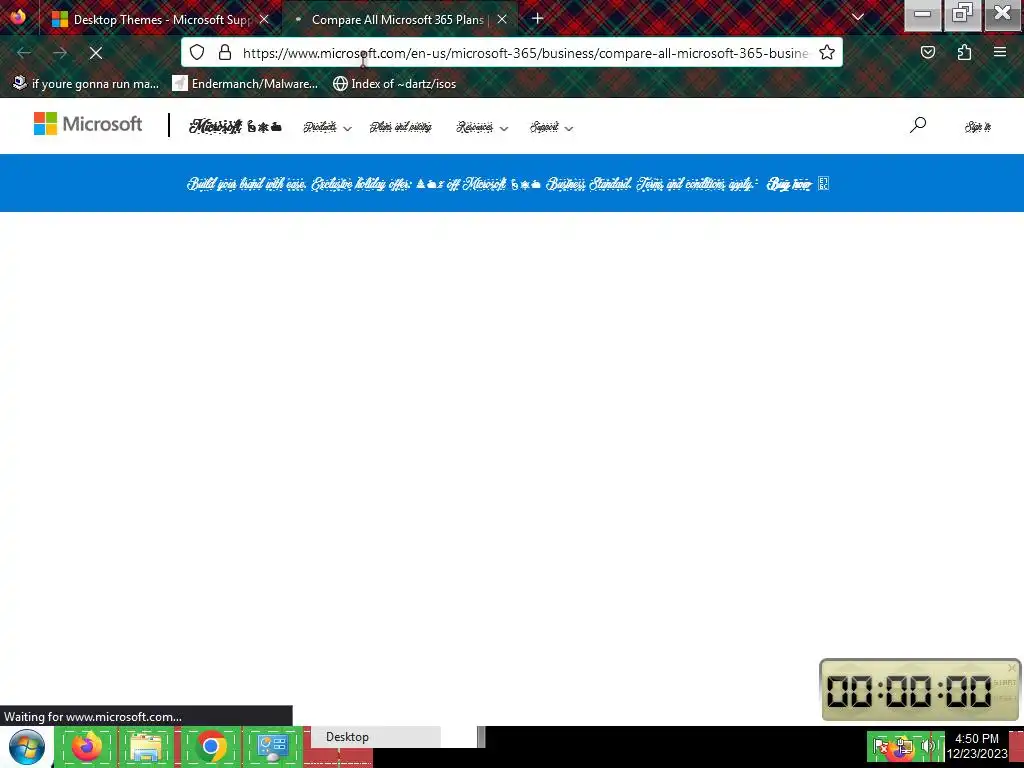
Task: Open the Save to Pocket button
Action: [928, 53]
